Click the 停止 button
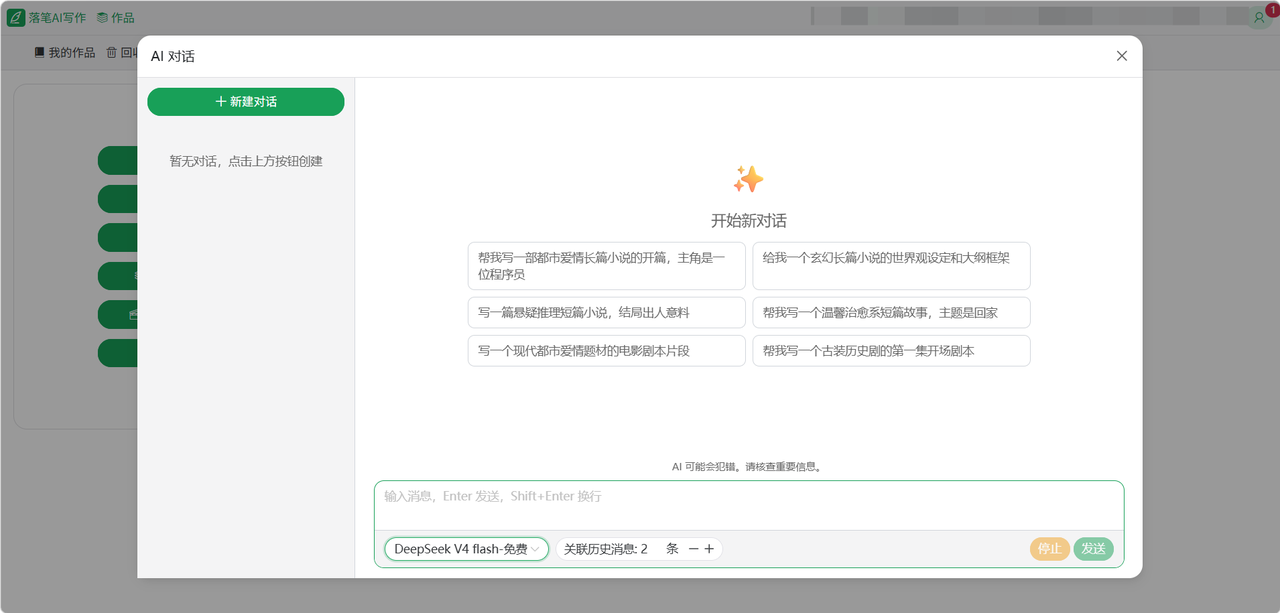This screenshot has height=613, width=1280. pyautogui.click(x=1050, y=549)
